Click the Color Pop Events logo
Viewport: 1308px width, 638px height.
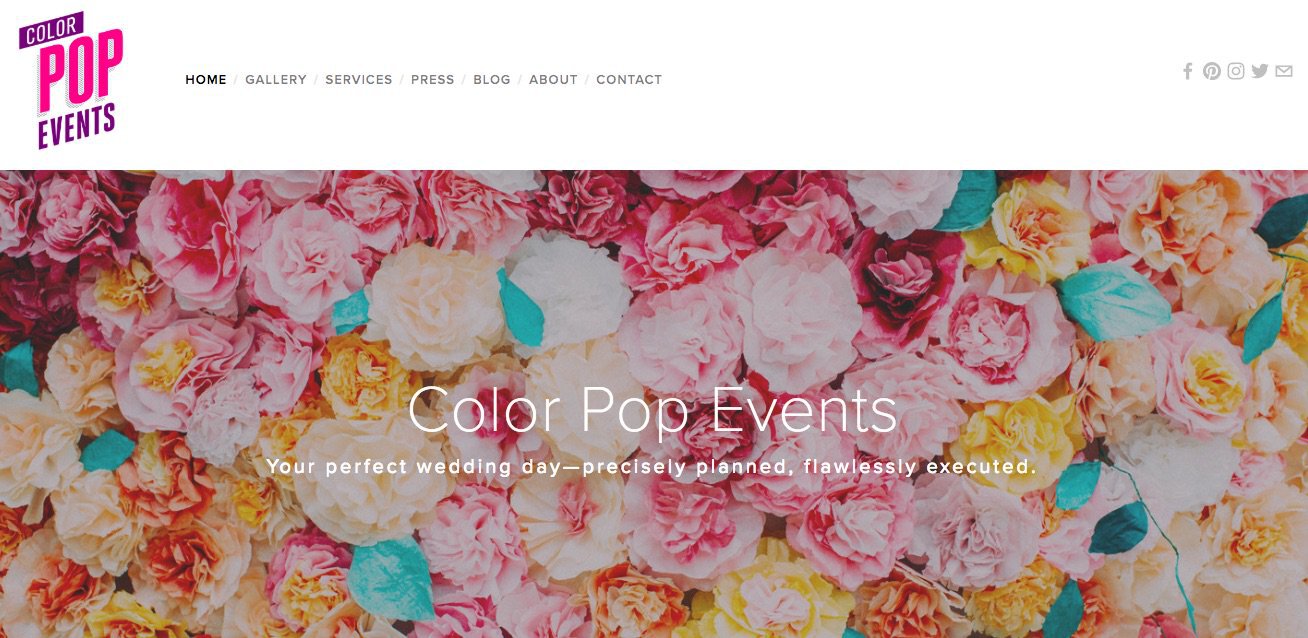tap(71, 80)
